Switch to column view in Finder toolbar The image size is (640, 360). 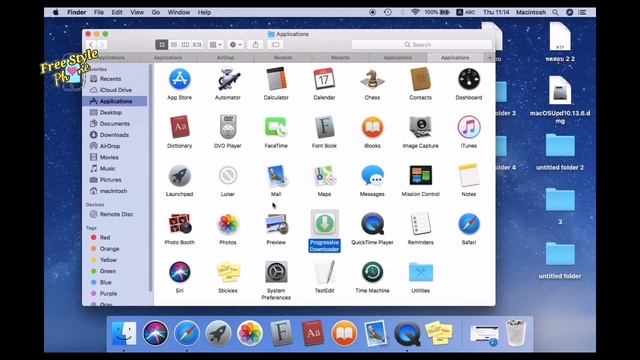coord(185,44)
